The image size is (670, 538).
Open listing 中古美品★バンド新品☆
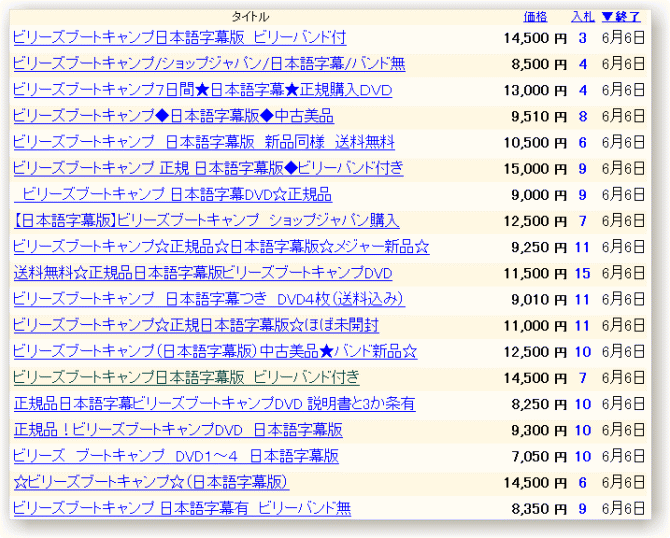point(215,351)
